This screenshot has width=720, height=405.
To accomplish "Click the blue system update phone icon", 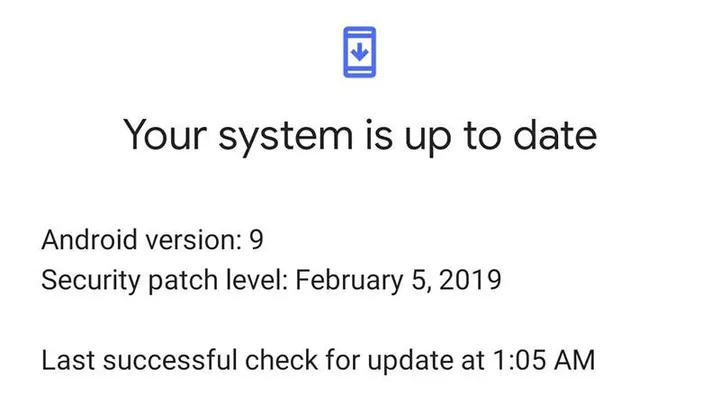I will 360,53.
